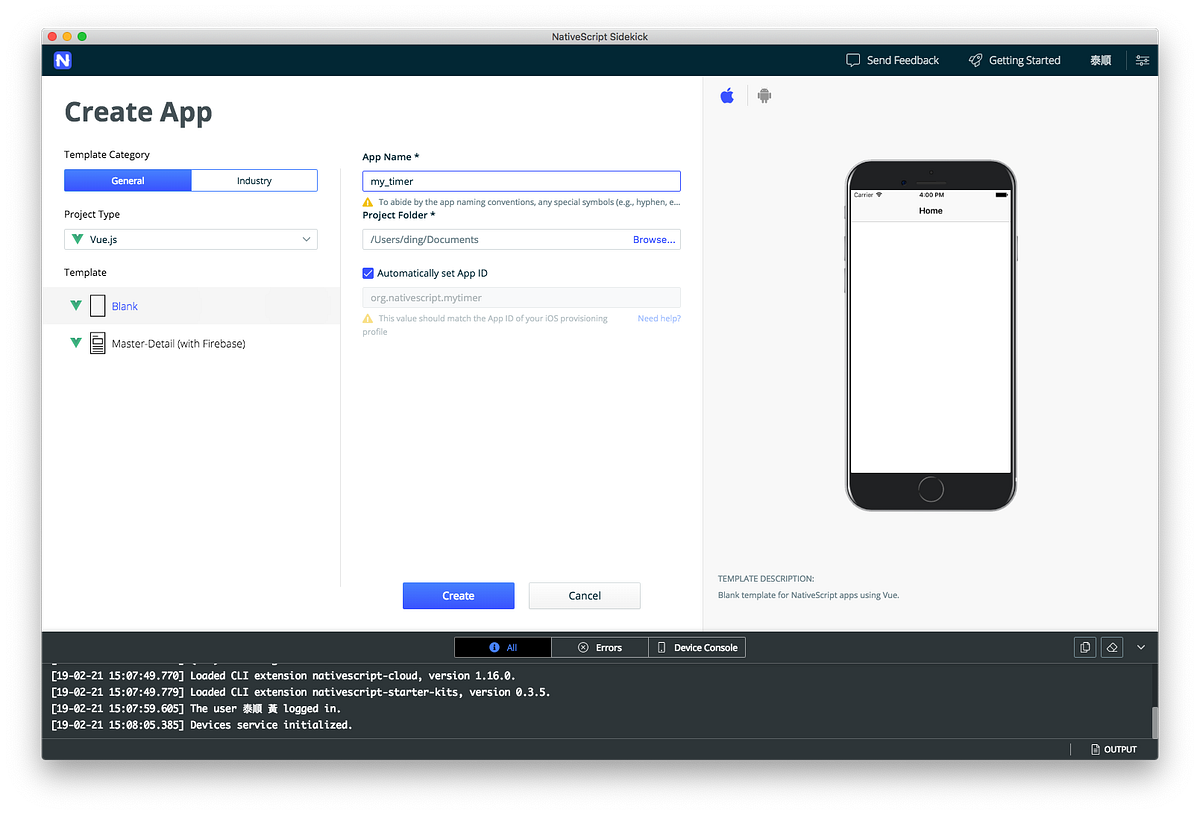Click the Need help provisioning link

point(658,317)
